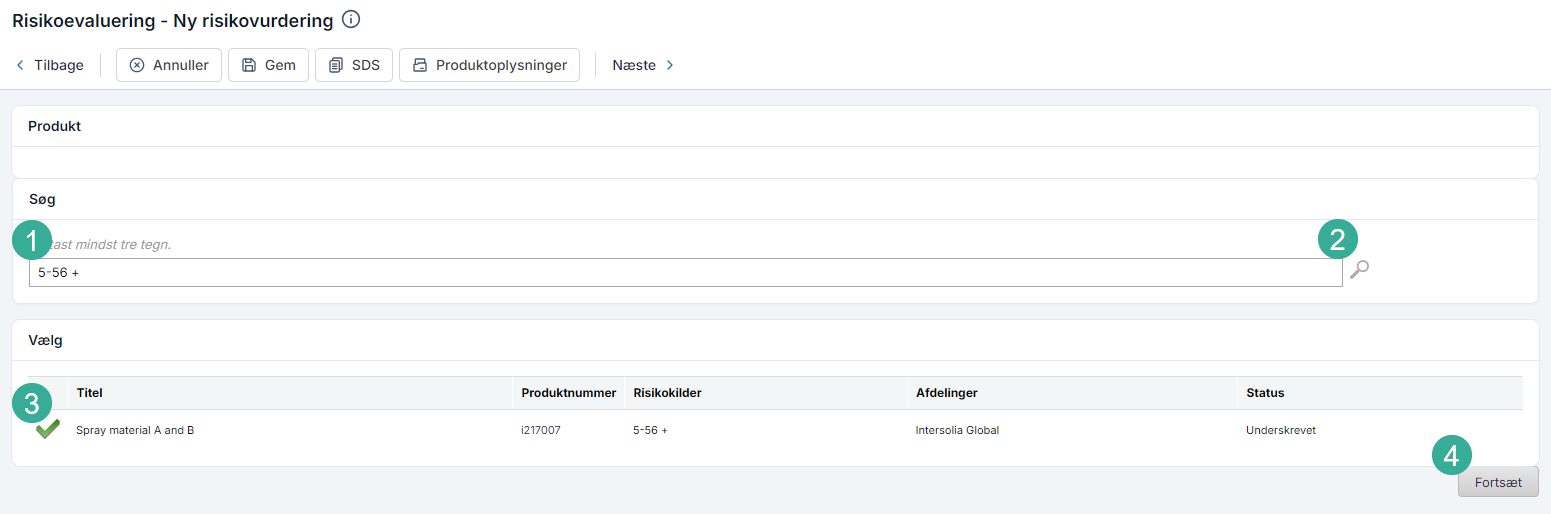Click the floppy disk icon in Gem

(x=249, y=65)
